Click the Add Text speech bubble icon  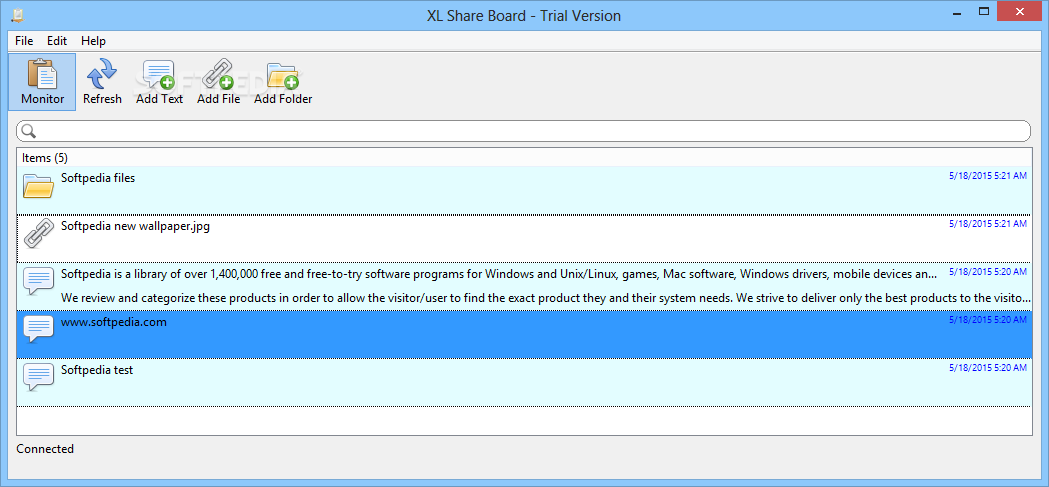pos(159,74)
